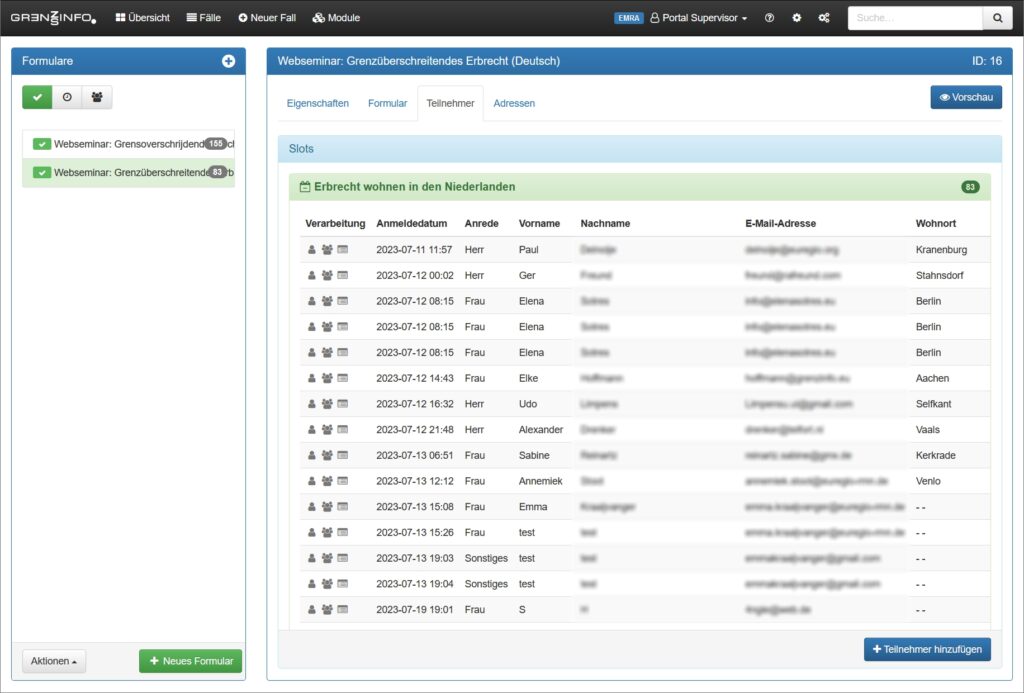Click the Vorschau preview button

click(x=965, y=97)
